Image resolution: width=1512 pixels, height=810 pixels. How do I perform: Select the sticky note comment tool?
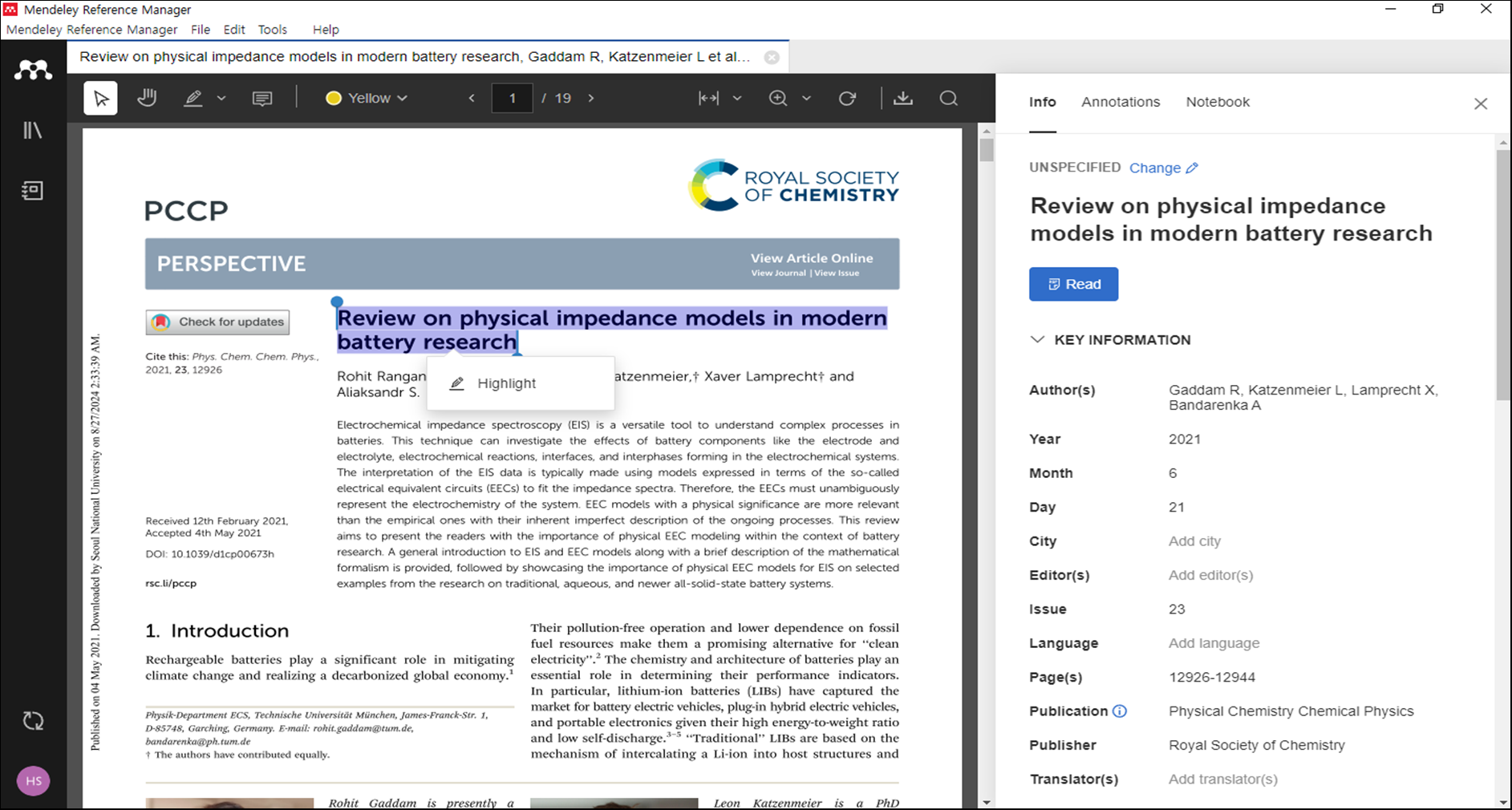click(262, 98)
